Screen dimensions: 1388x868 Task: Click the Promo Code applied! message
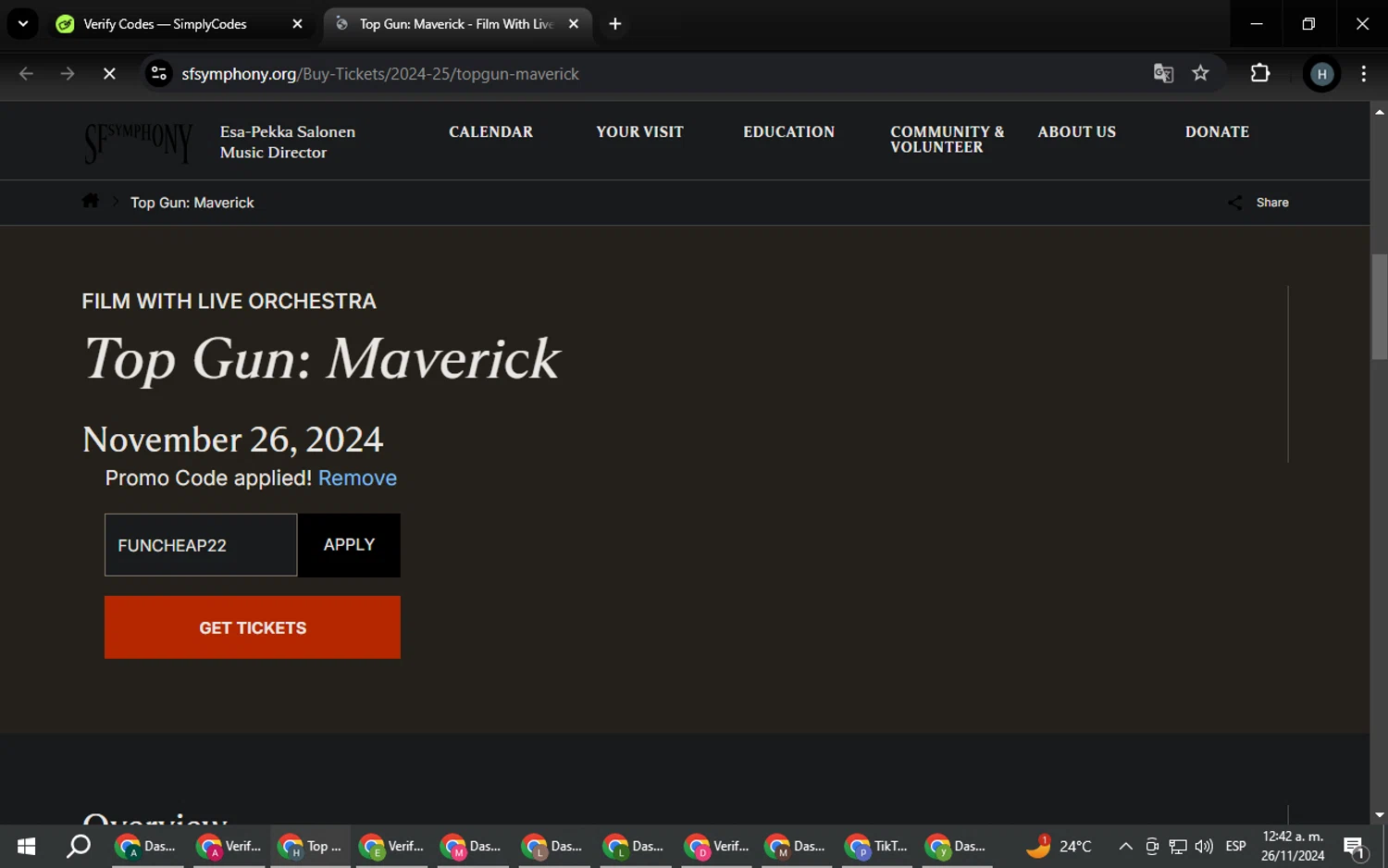click(208, 477)
